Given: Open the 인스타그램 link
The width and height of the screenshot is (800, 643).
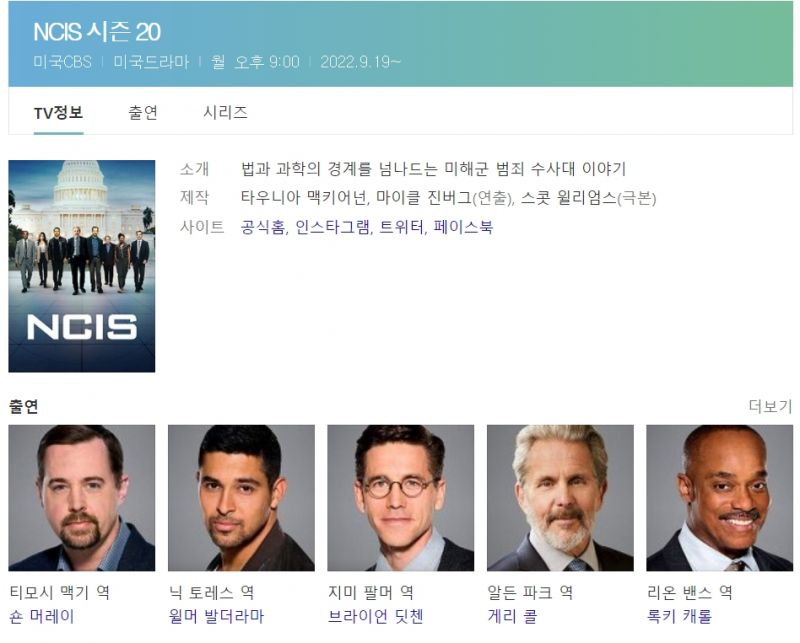Looking at the screenshot, I should click(x=333, y=227).
